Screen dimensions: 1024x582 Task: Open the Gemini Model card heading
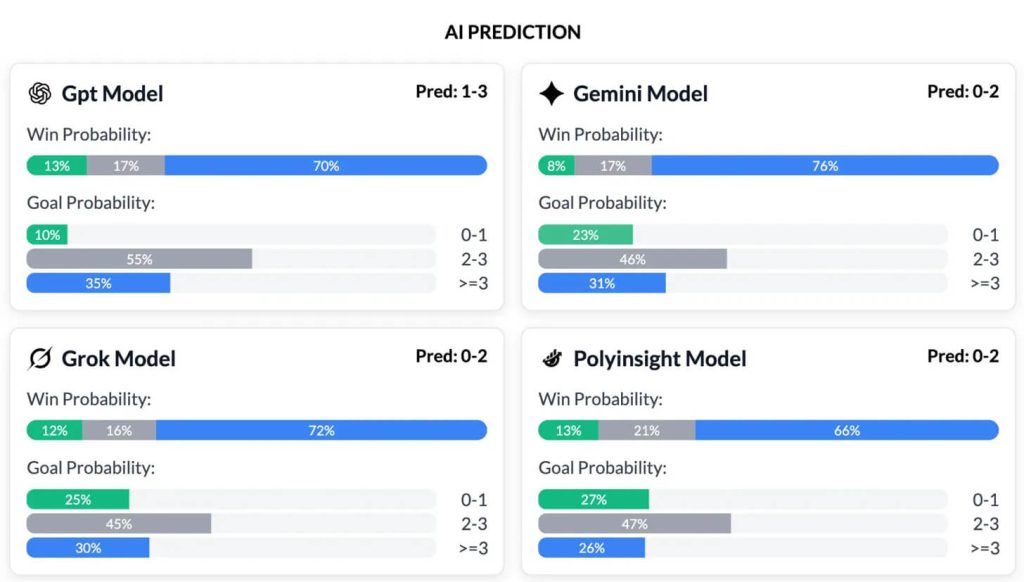pos(641,94)
